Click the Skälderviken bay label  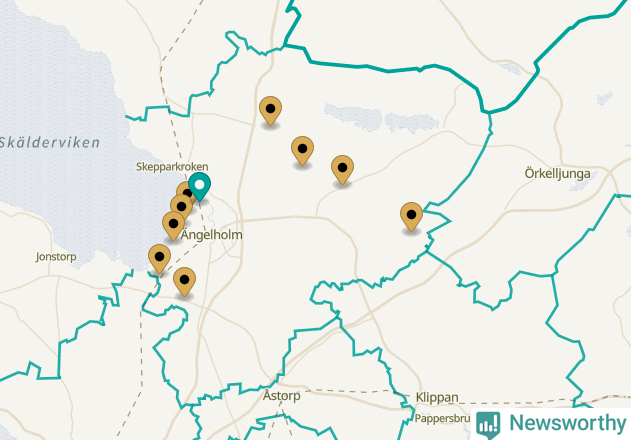tap(49, 143)
